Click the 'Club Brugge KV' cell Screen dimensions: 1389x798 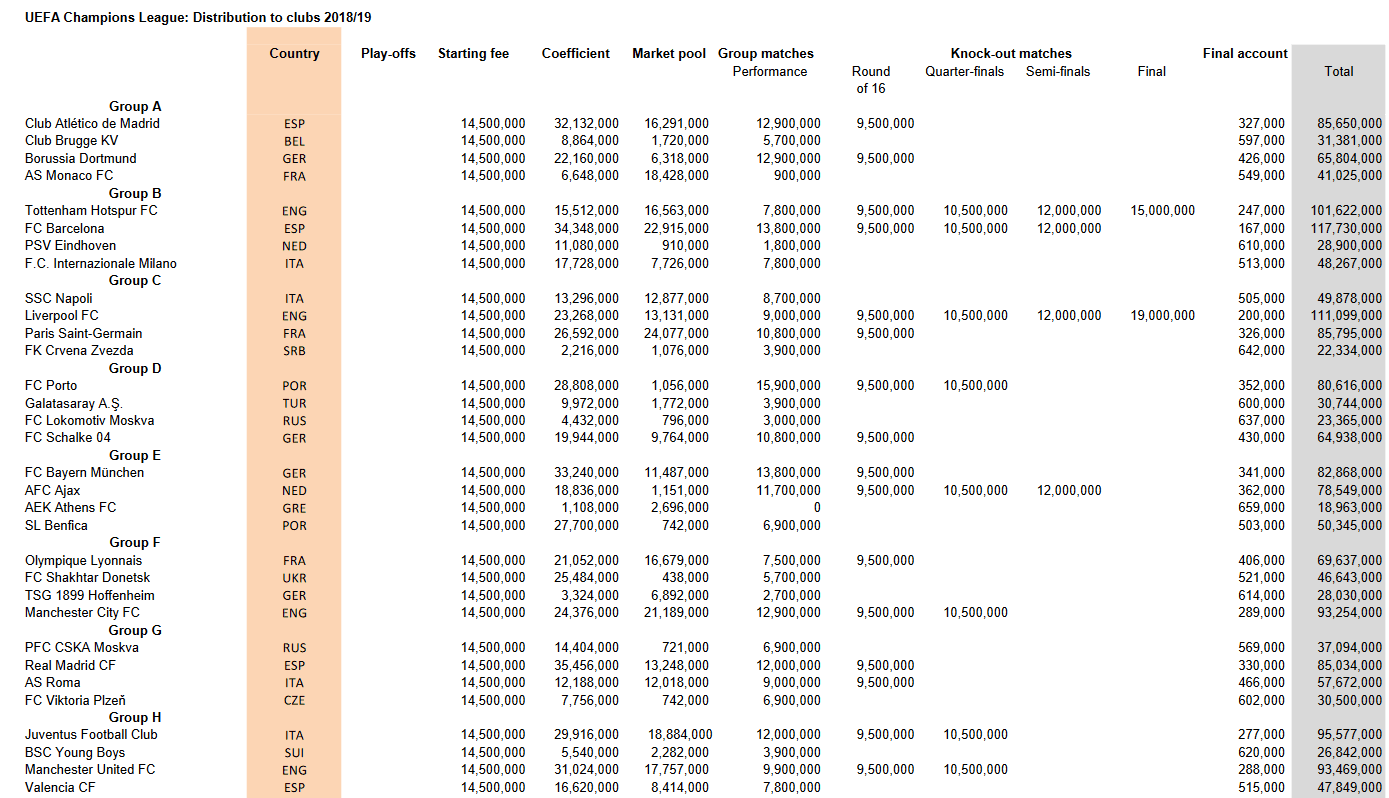(71, 141)
